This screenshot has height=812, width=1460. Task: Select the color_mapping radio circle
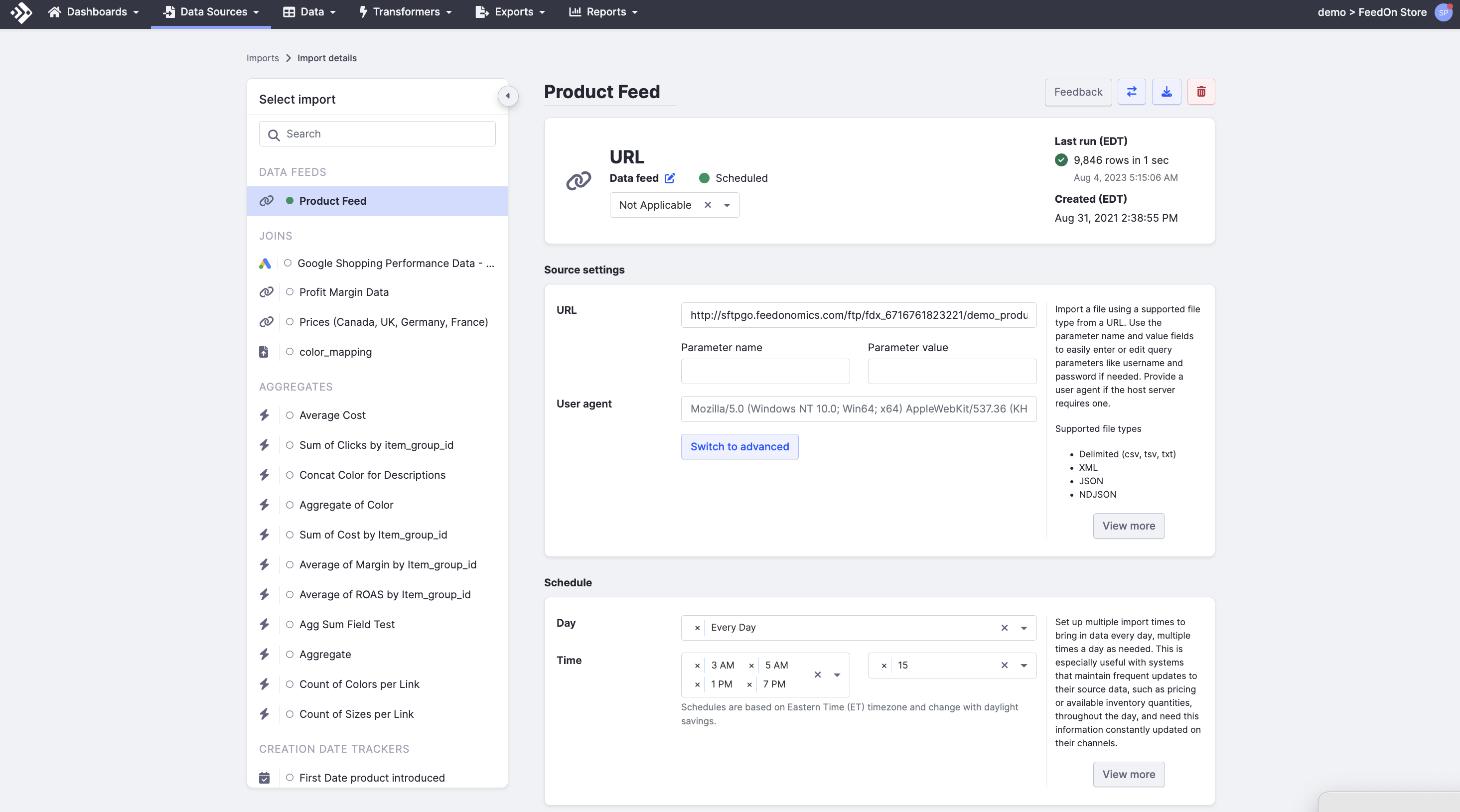click(290, 352)
